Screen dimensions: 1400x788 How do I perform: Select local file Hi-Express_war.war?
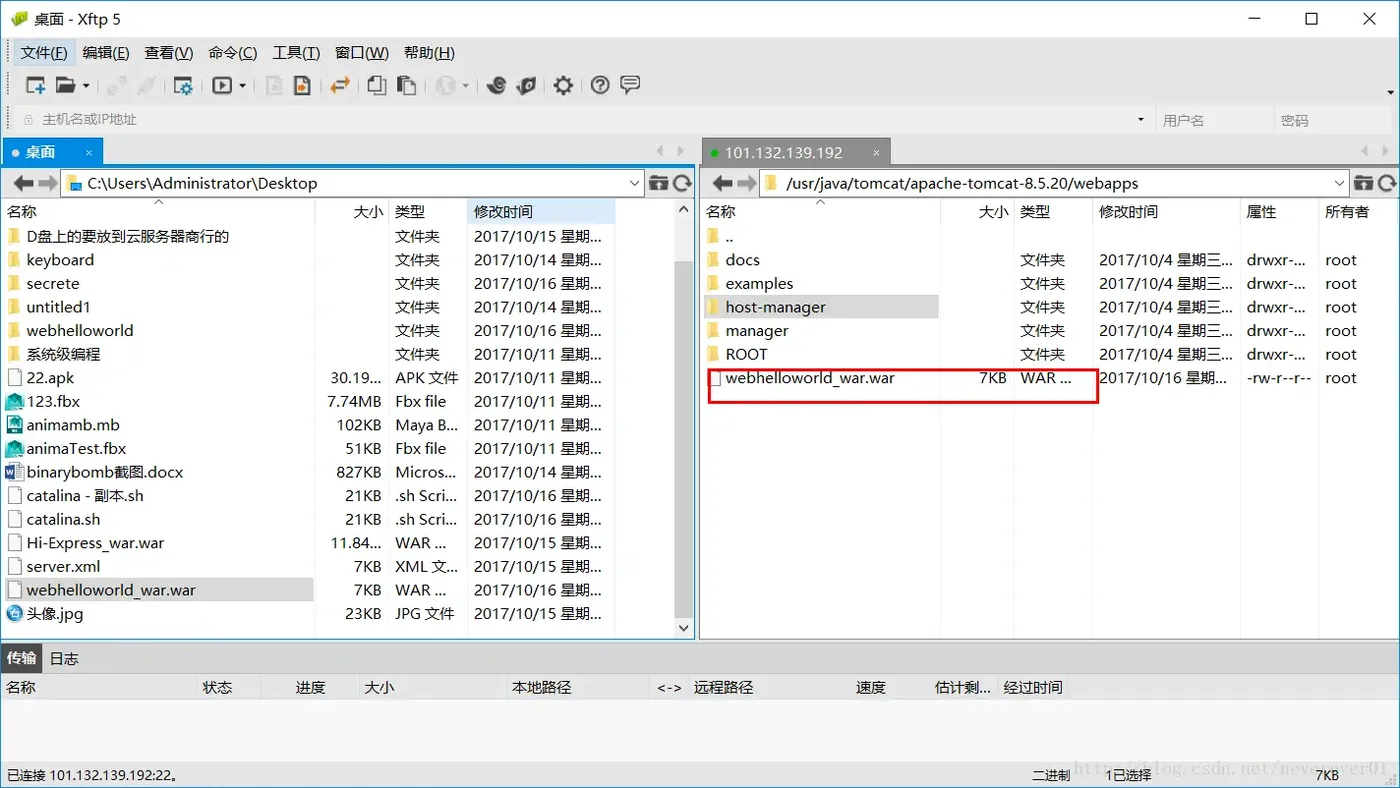coord(95,543)
